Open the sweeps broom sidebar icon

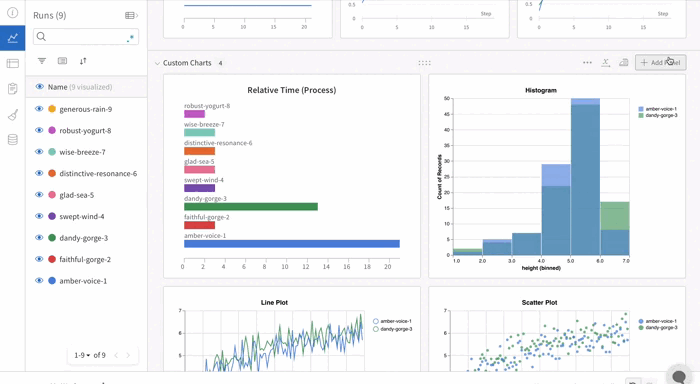(x=12, y=115)
